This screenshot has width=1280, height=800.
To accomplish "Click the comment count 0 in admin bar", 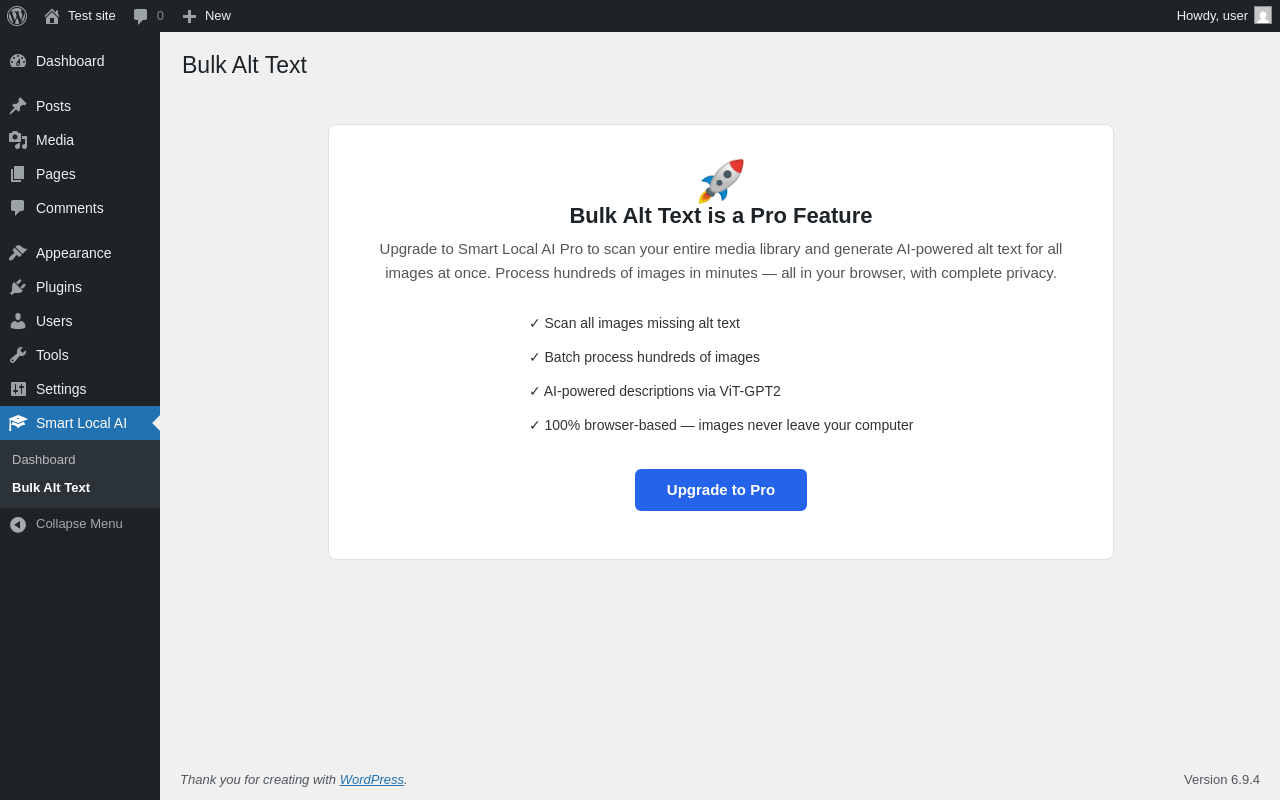I will (160, 16).
